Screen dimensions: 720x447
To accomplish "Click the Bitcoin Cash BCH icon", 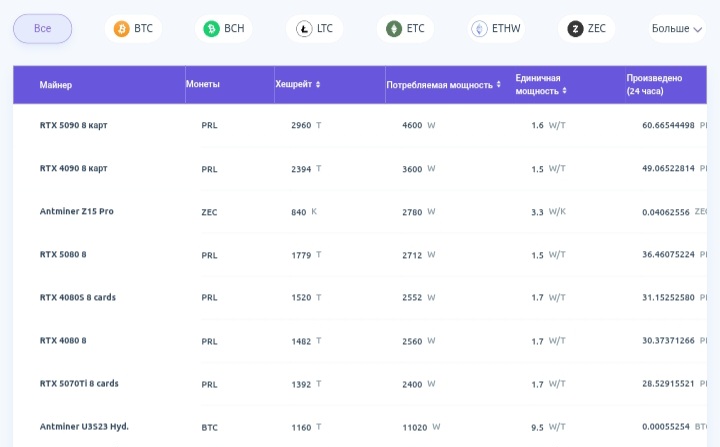I will (212, 29).
